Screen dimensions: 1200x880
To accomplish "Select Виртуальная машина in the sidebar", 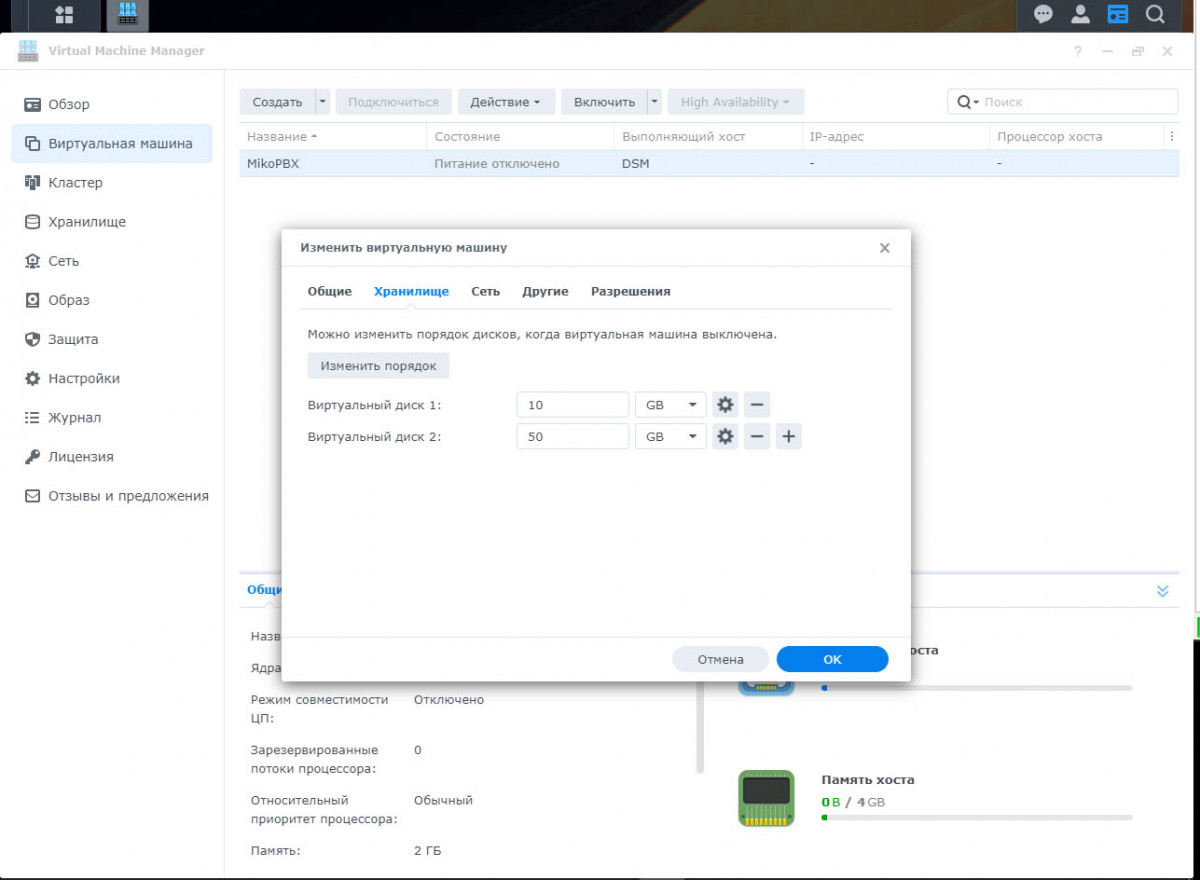I will [112, 143].
